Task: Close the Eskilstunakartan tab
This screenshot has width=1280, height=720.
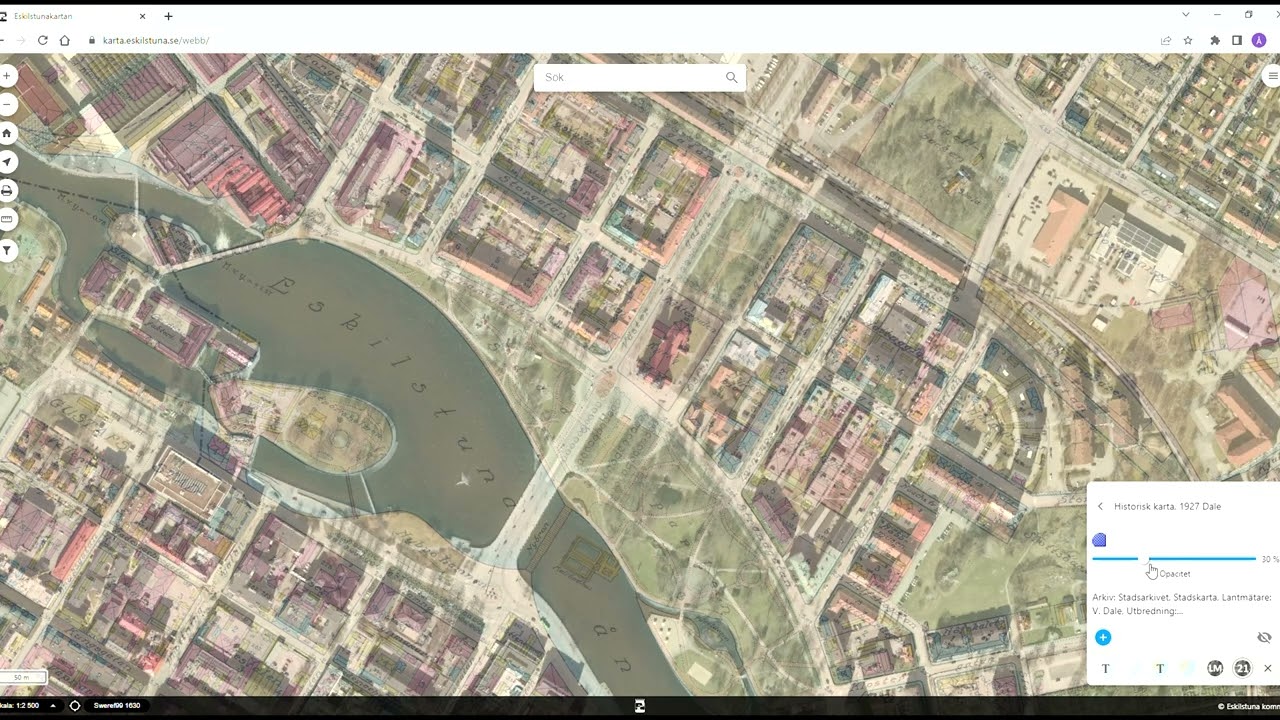Action: pyautogui.click(x=143, y=16)
